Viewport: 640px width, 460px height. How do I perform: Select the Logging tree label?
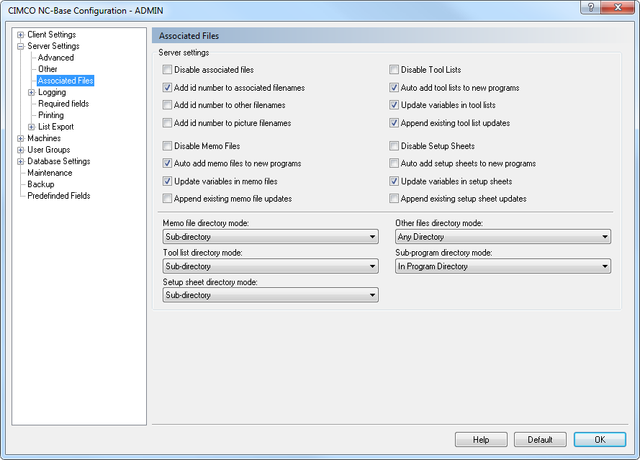tap(52, 92)
